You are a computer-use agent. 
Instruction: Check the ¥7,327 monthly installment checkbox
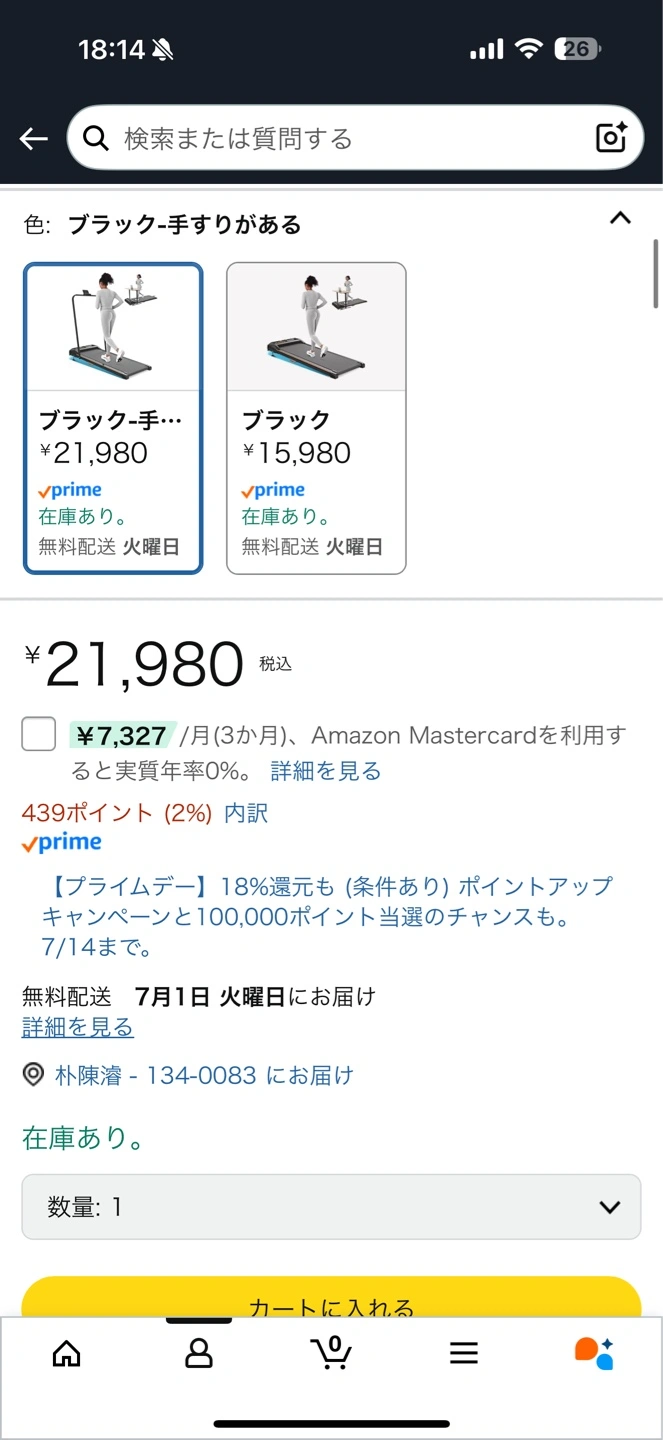tap(39, 735)
